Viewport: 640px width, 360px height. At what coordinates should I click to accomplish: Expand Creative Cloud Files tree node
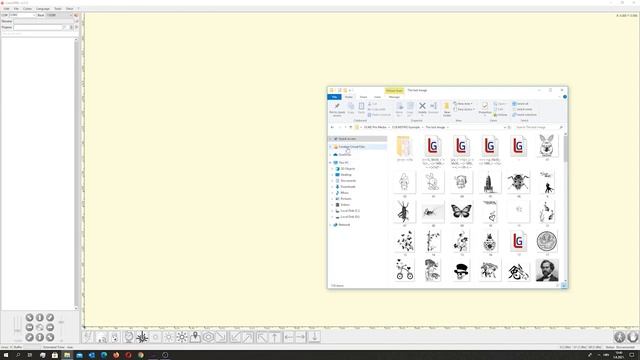pyautogui.click(x=331, y=147)
